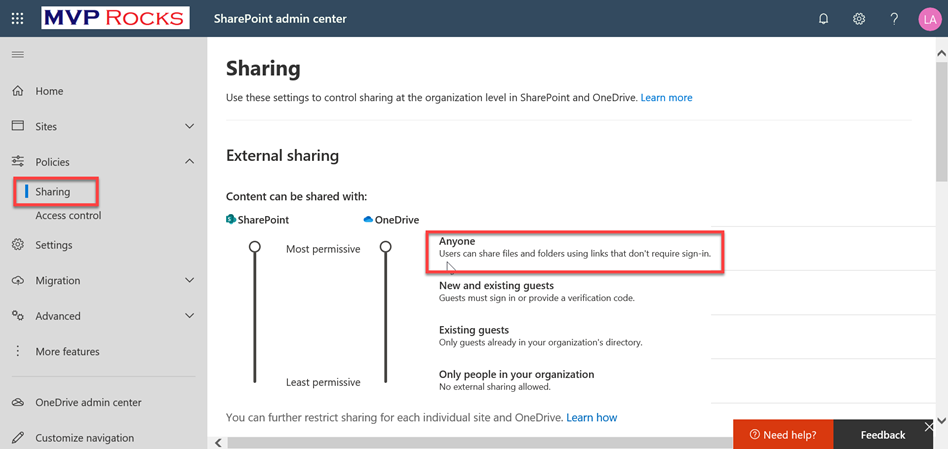Click the SharePoint sharing slider handle
Viewport: 948px width, 449px height.
pos(255,246)
